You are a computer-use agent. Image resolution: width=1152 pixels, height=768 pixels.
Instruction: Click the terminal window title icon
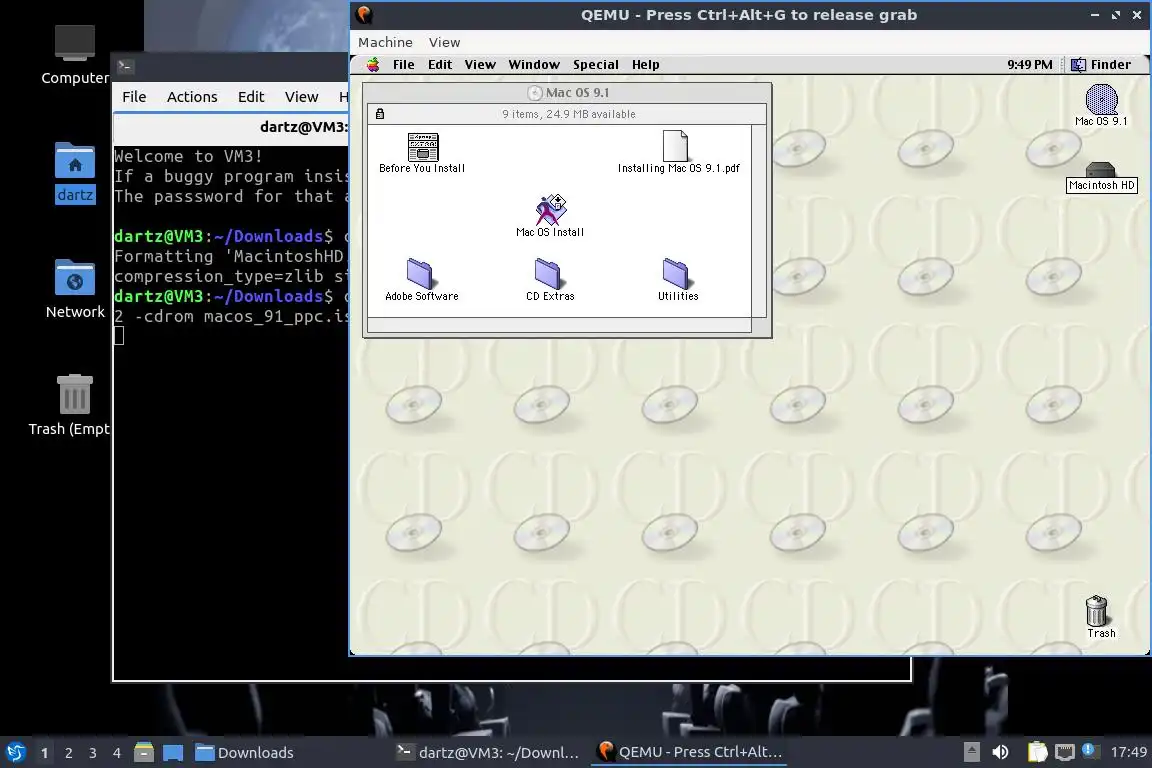pos(125,66)
